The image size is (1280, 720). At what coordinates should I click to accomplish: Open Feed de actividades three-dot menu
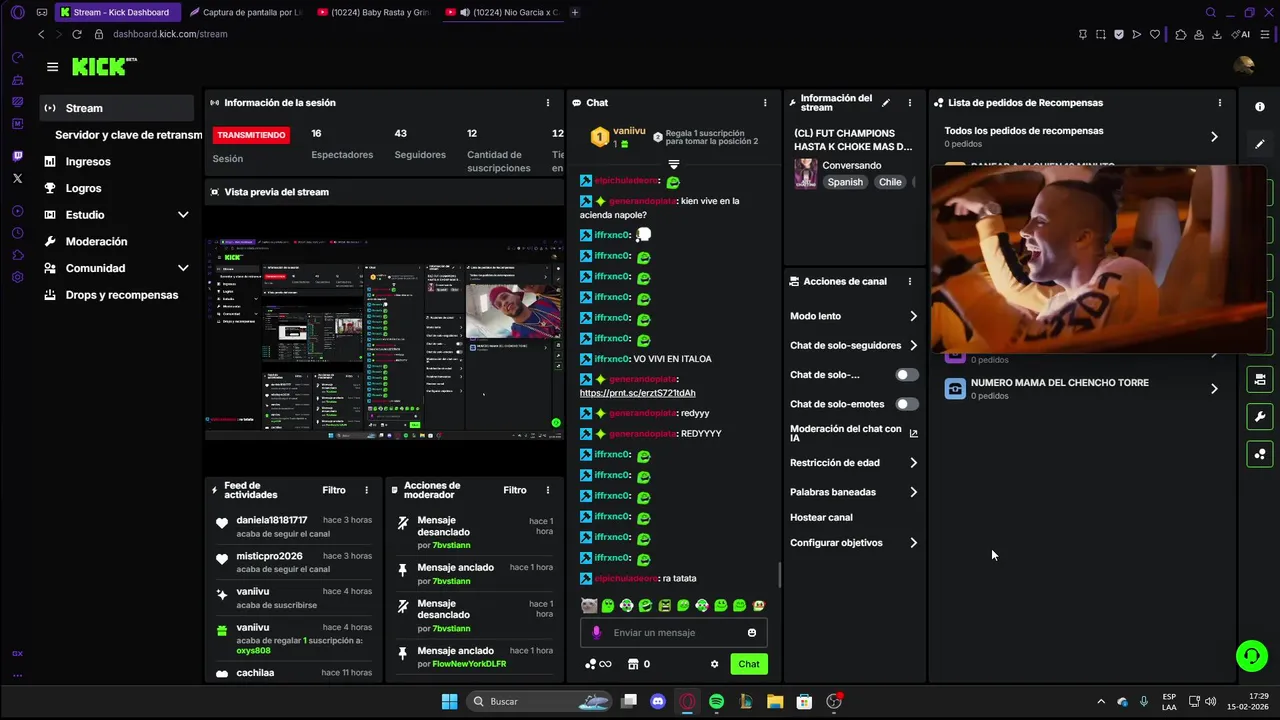point(366,490)
